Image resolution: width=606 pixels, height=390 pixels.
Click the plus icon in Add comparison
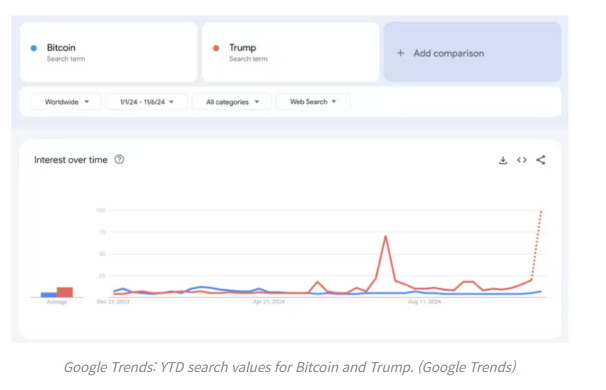pos(400,53)
